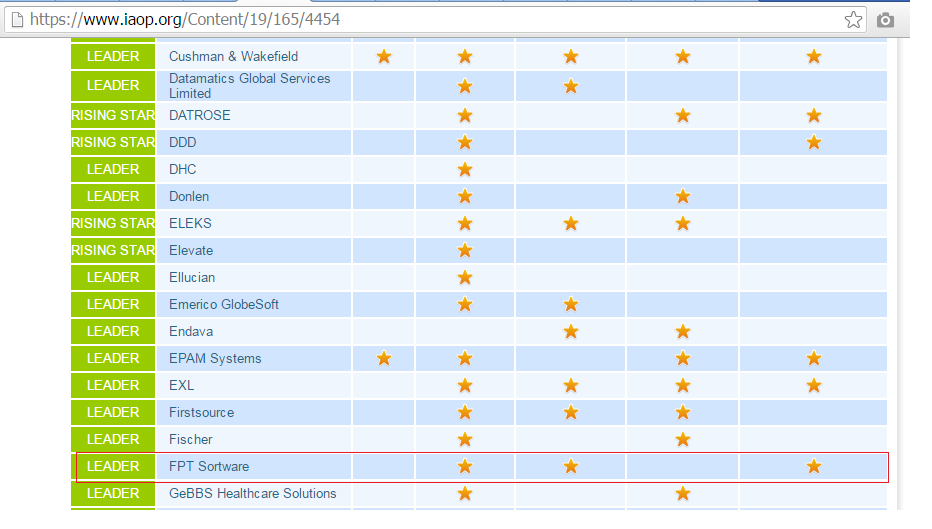The image size is (932, 529).
Task: Click the RISING STAR label beside Elevate
Action: click(x=113, y=250)
